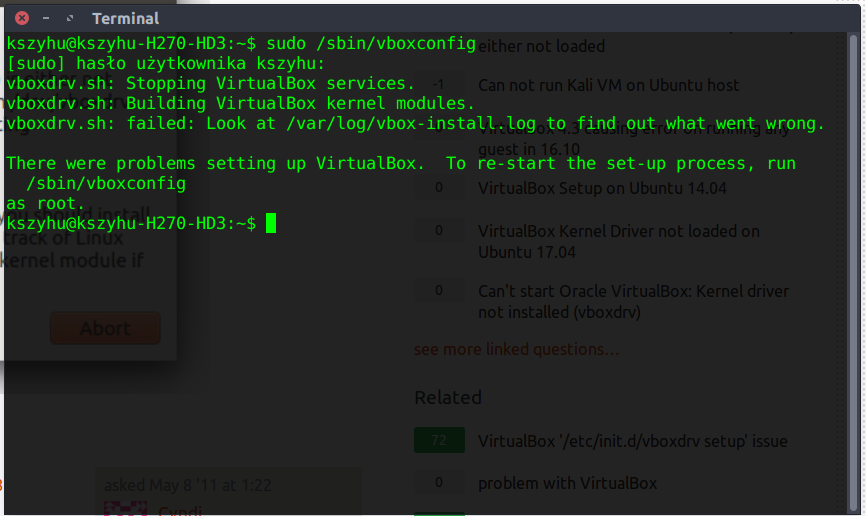Click the Abort button in background dialog
Viewport: 866px width, 516px height.
pyautogui.click(x=105, y=328)
